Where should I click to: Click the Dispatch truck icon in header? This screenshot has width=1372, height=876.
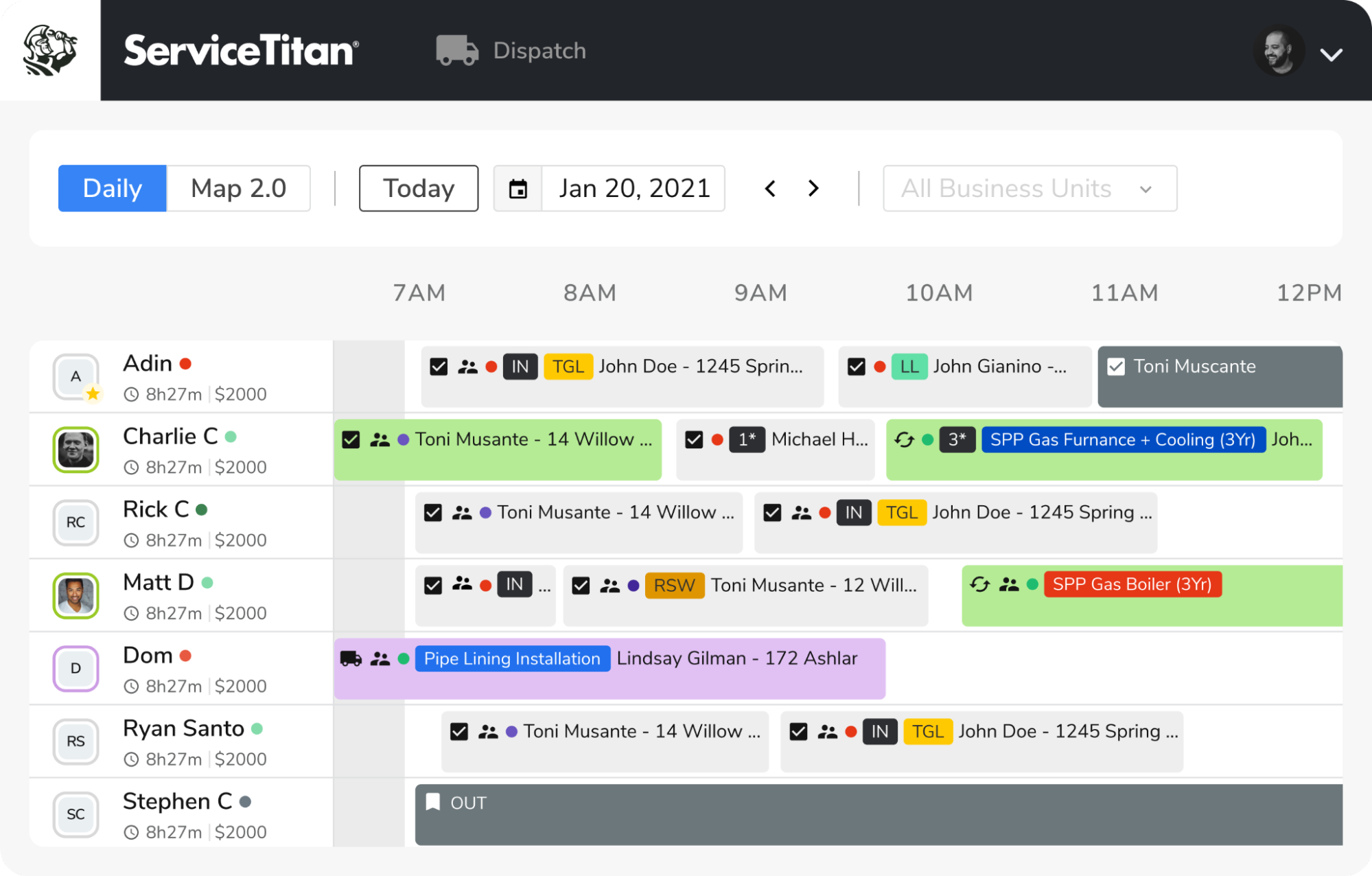(x=456, y=51)
